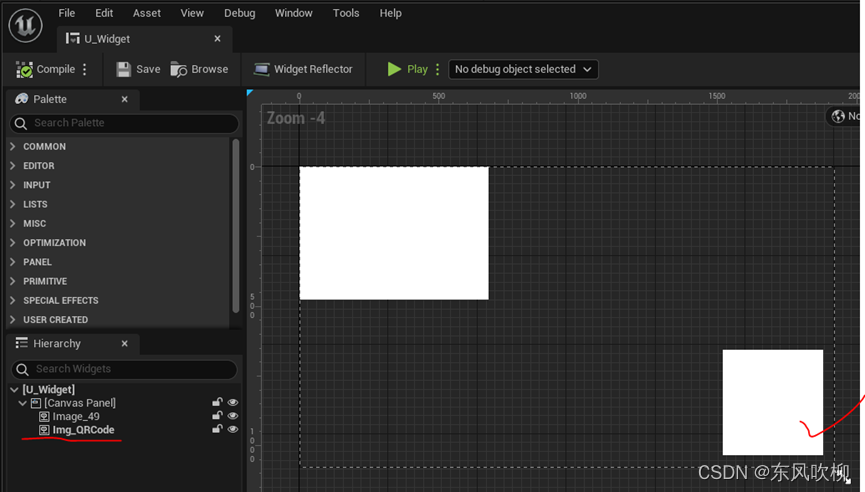Focus the Search Palette field
This screenshot has width=865, height=492.
(x=124, y=123)
